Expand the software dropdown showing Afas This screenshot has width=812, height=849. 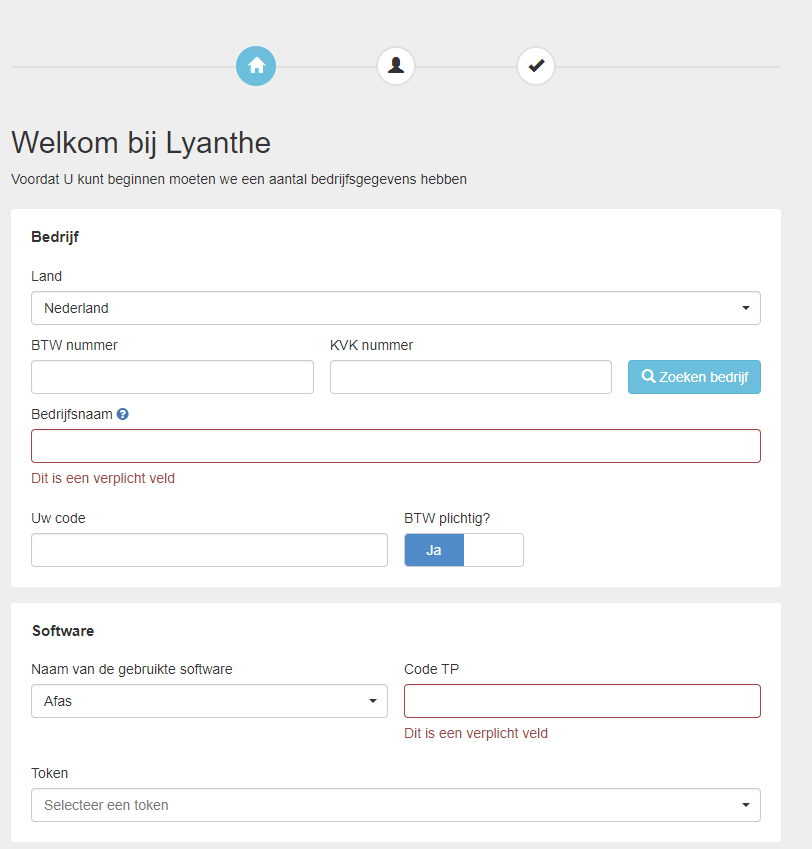pyautogui.click(x=209, y=701)
